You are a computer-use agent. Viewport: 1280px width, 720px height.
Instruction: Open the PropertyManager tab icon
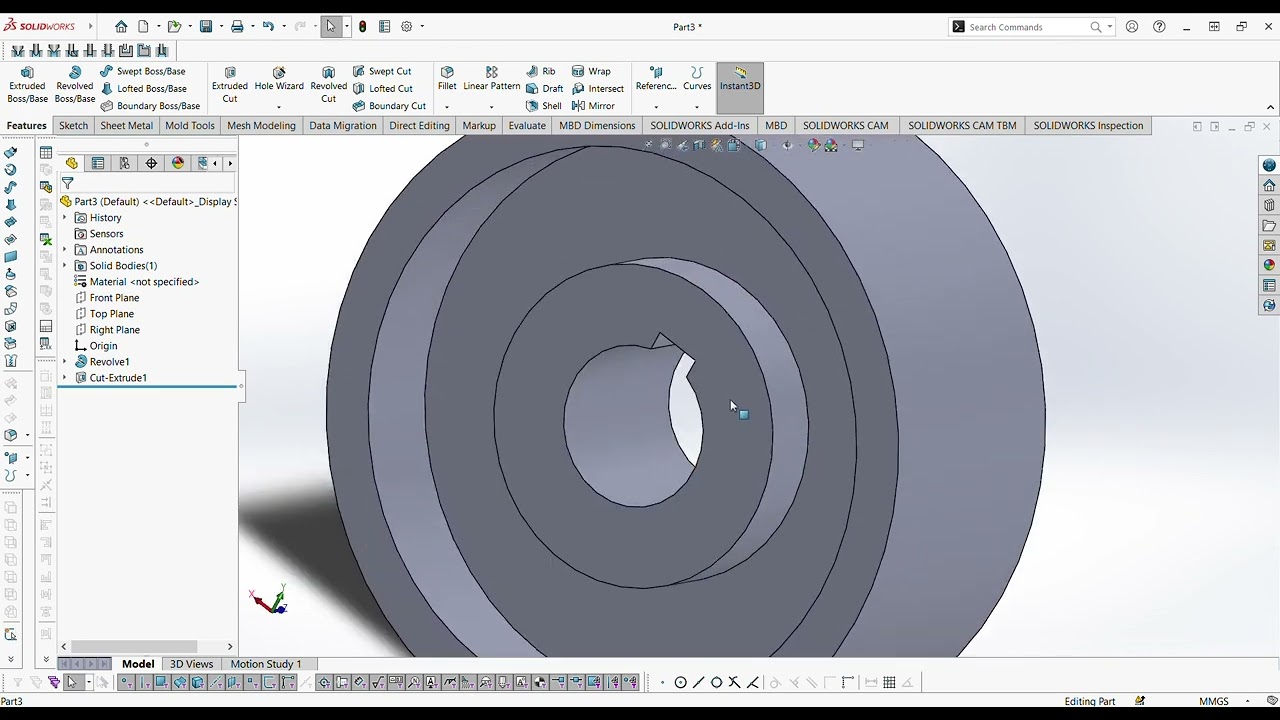98,163
